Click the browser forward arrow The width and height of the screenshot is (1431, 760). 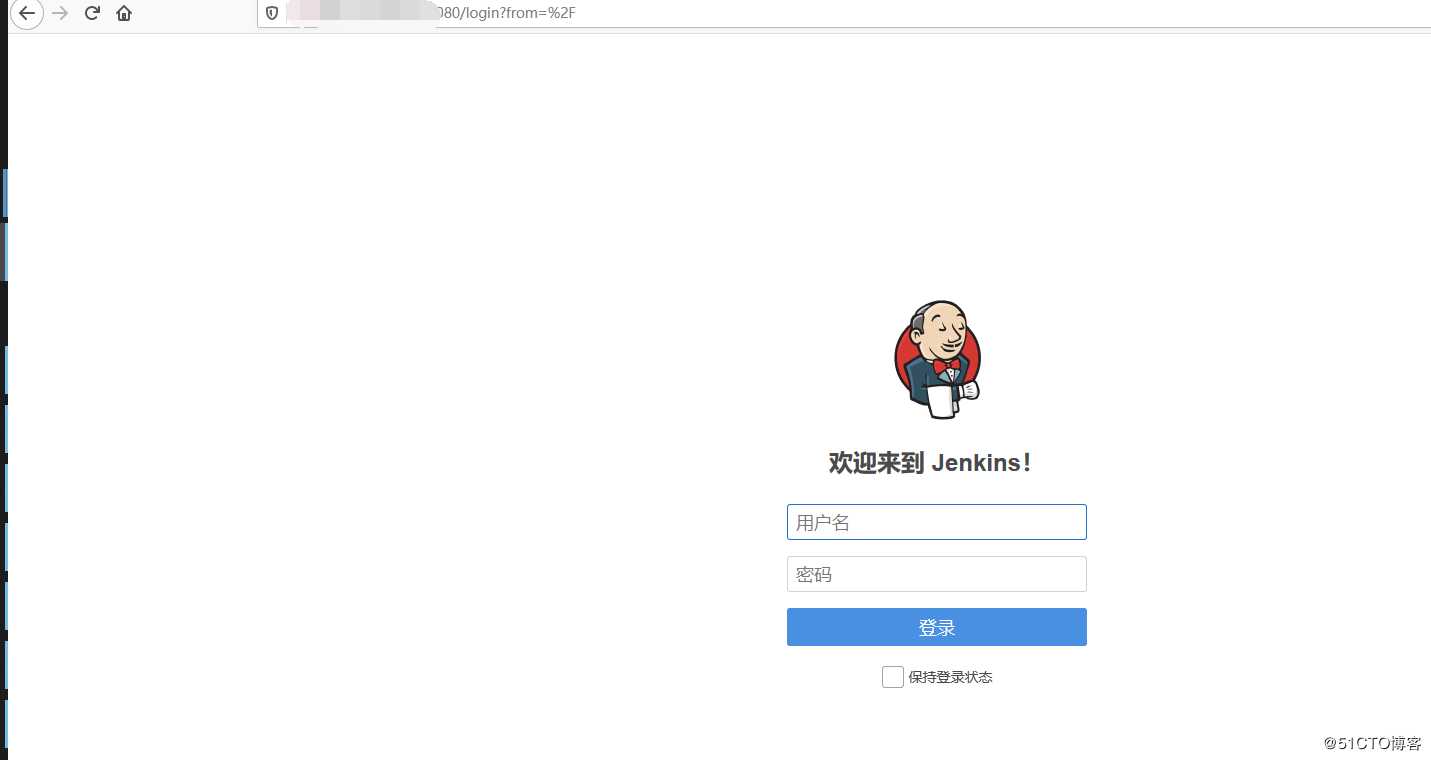coord(60,14)
